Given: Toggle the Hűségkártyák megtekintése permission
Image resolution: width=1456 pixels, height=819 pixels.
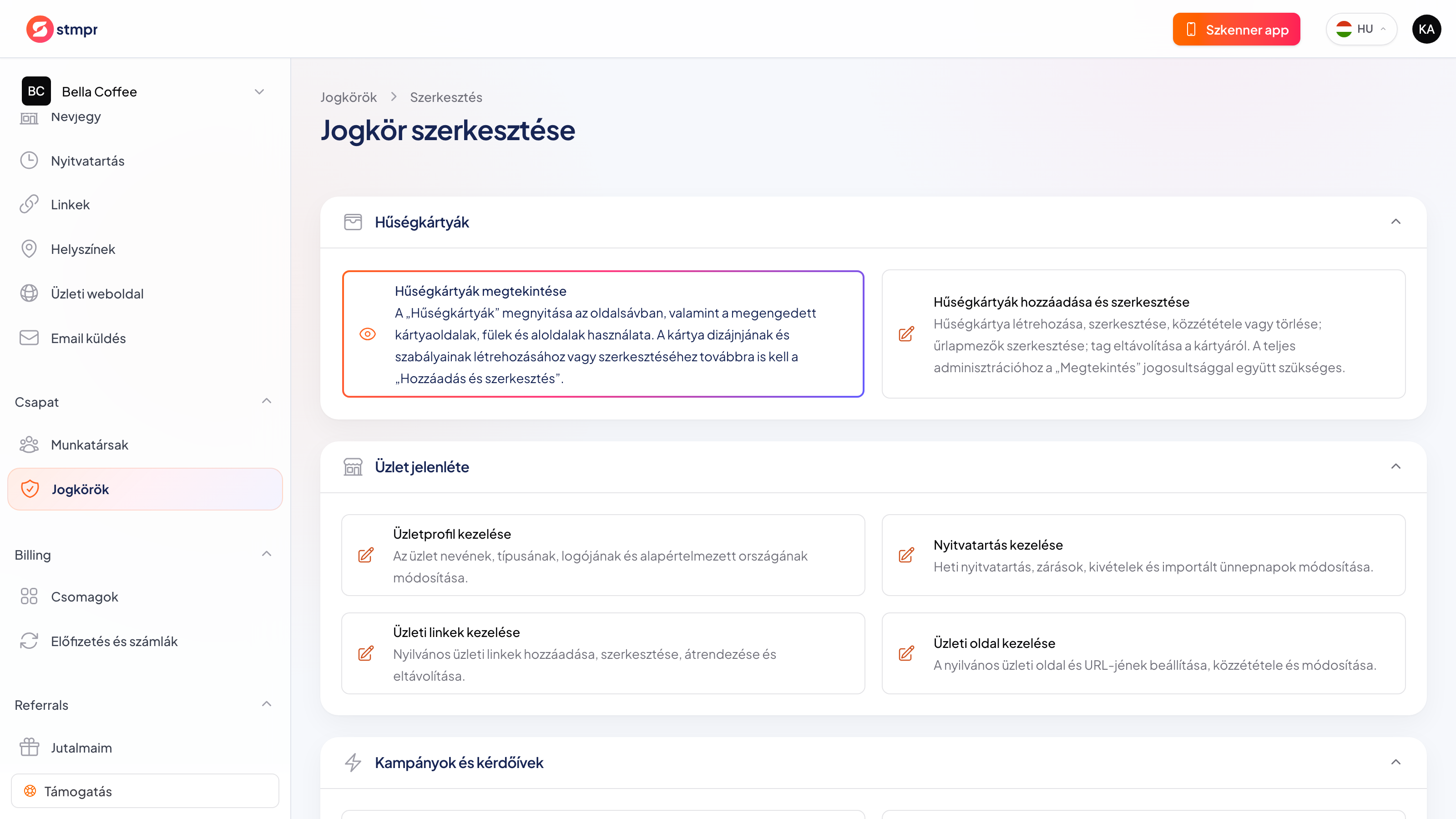Looking at the screenshot, I should [x=603, y=334].
